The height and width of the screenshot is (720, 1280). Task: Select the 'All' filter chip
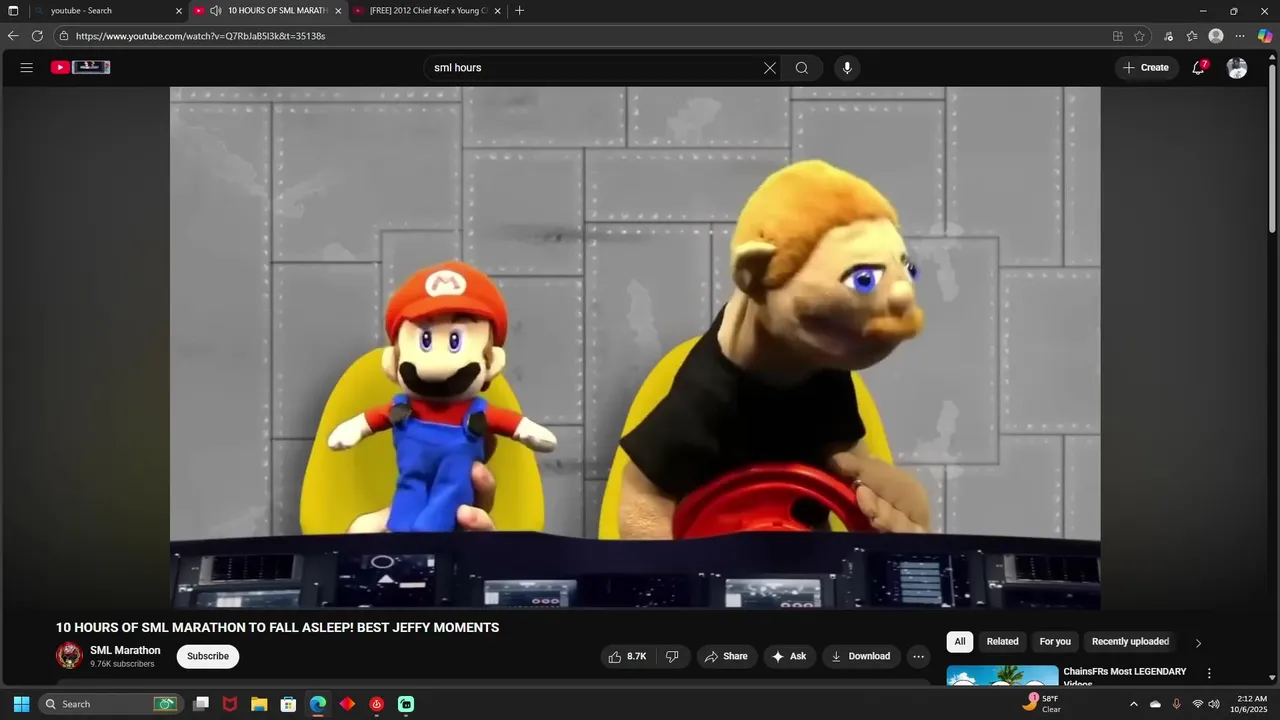960,642
